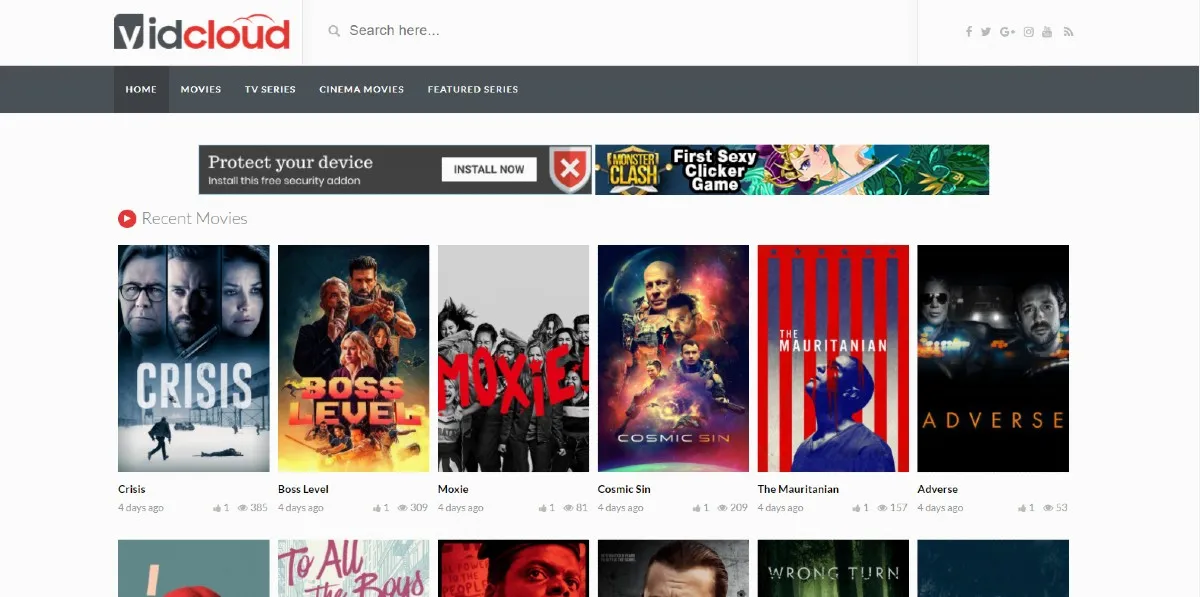The width and height of the screenshot is (1200, 597).
Task: Click the thumbs-up icon under Crisis
Action: pyautogui.click(x=216, y=508)
